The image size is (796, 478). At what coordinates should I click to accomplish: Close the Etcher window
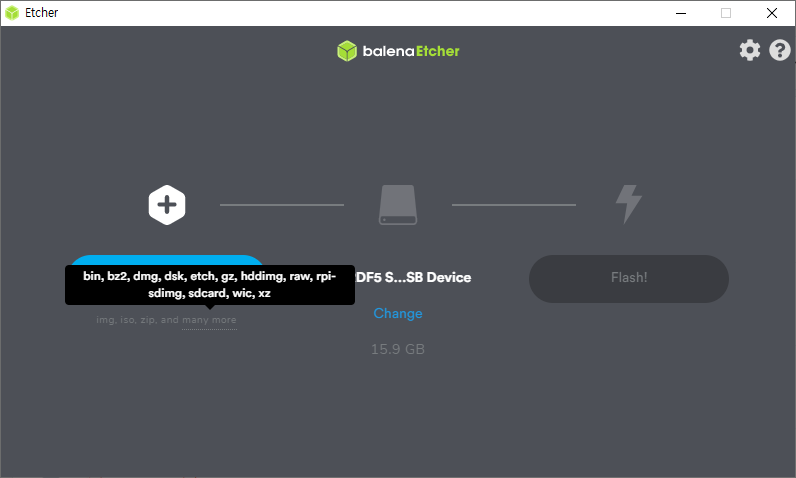coord(772,13)
